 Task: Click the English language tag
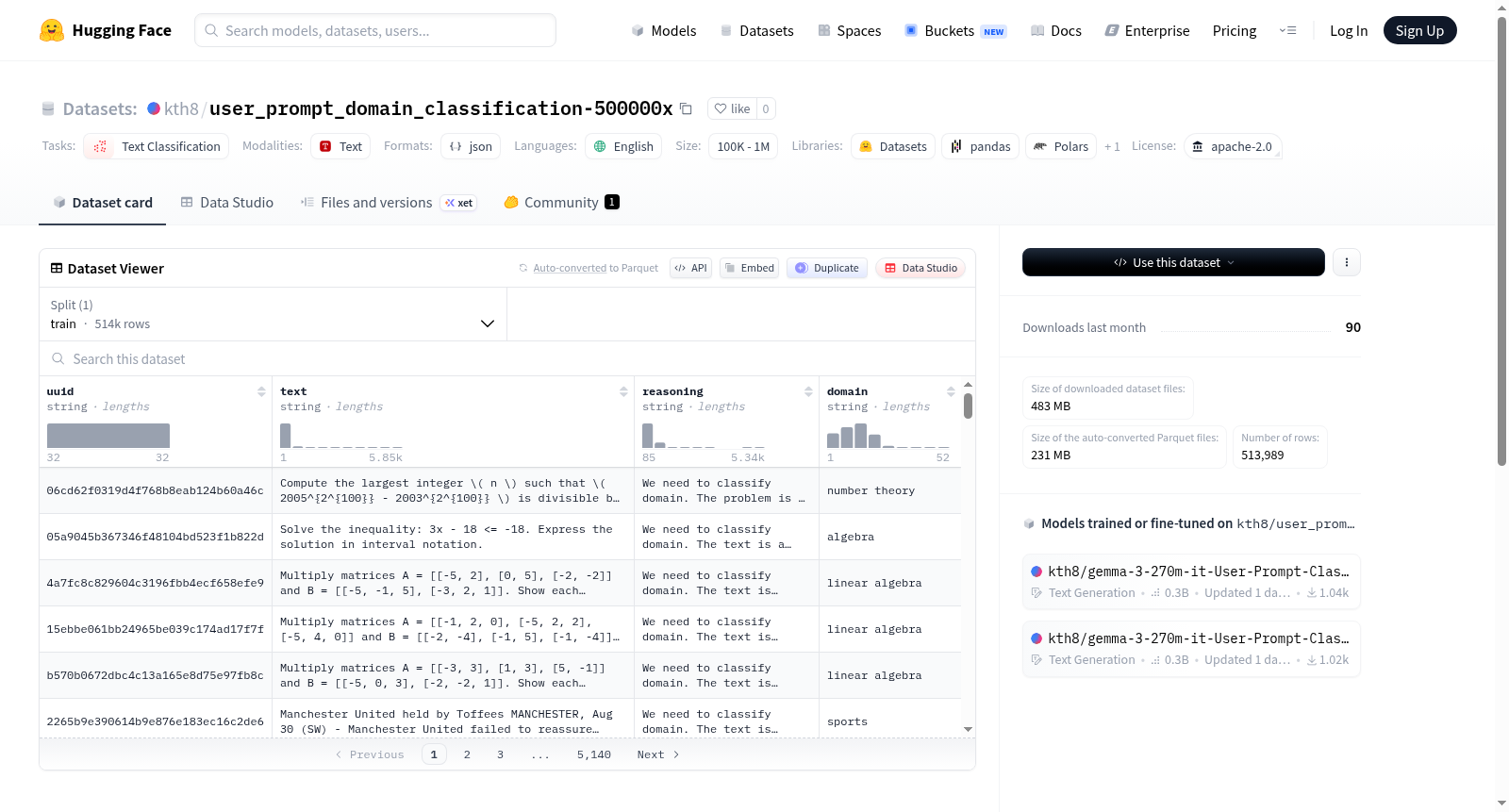pyautogui.click(x=623, y=146)
